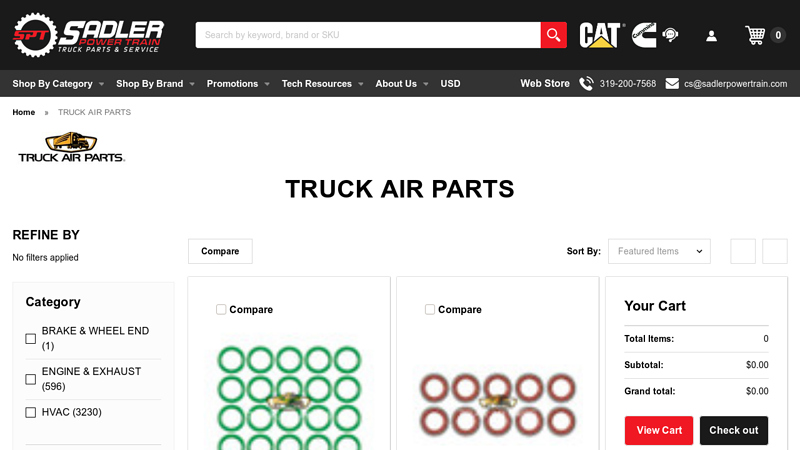This screenshot has width=800, height=450.
Task: Tick Compare on the red O-rings product
Action: (x=430, y=309)
